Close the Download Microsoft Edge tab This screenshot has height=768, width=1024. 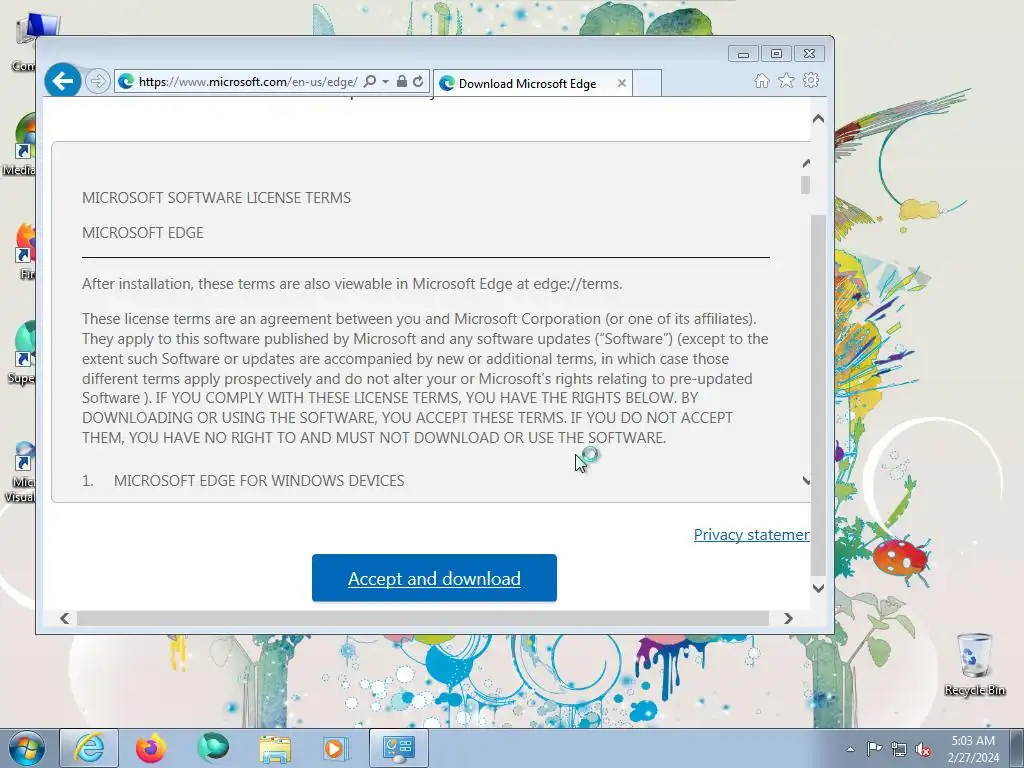pyautogui.click(x=622, y=84)
